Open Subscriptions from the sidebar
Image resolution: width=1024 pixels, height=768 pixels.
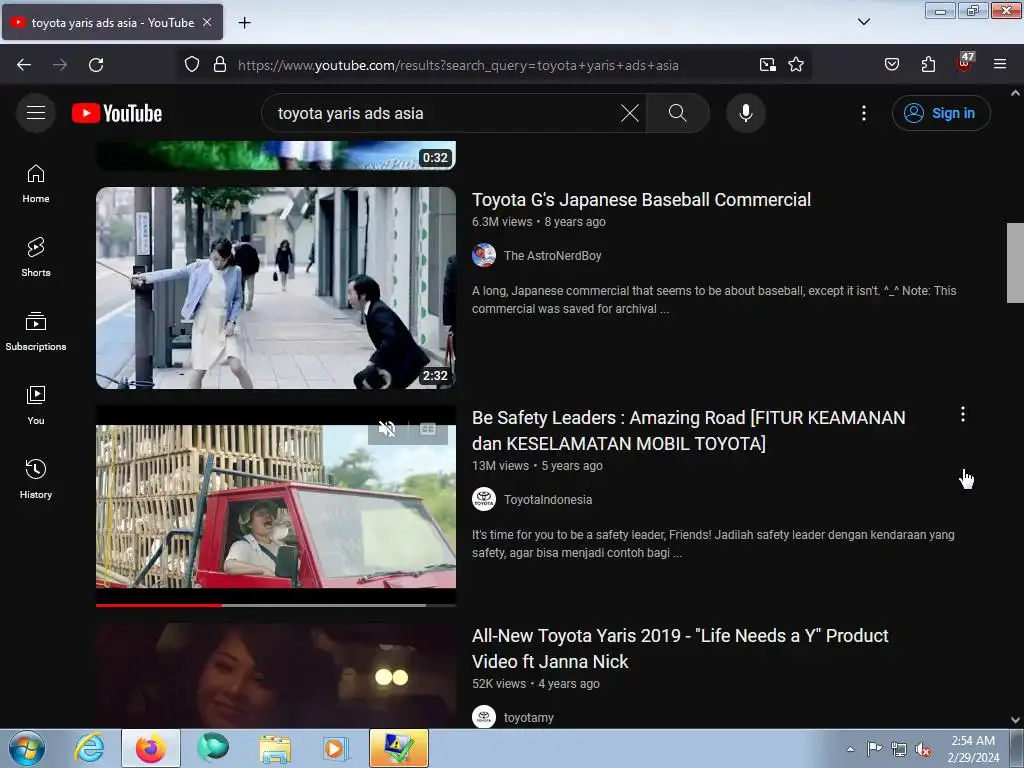coord(36,332)
